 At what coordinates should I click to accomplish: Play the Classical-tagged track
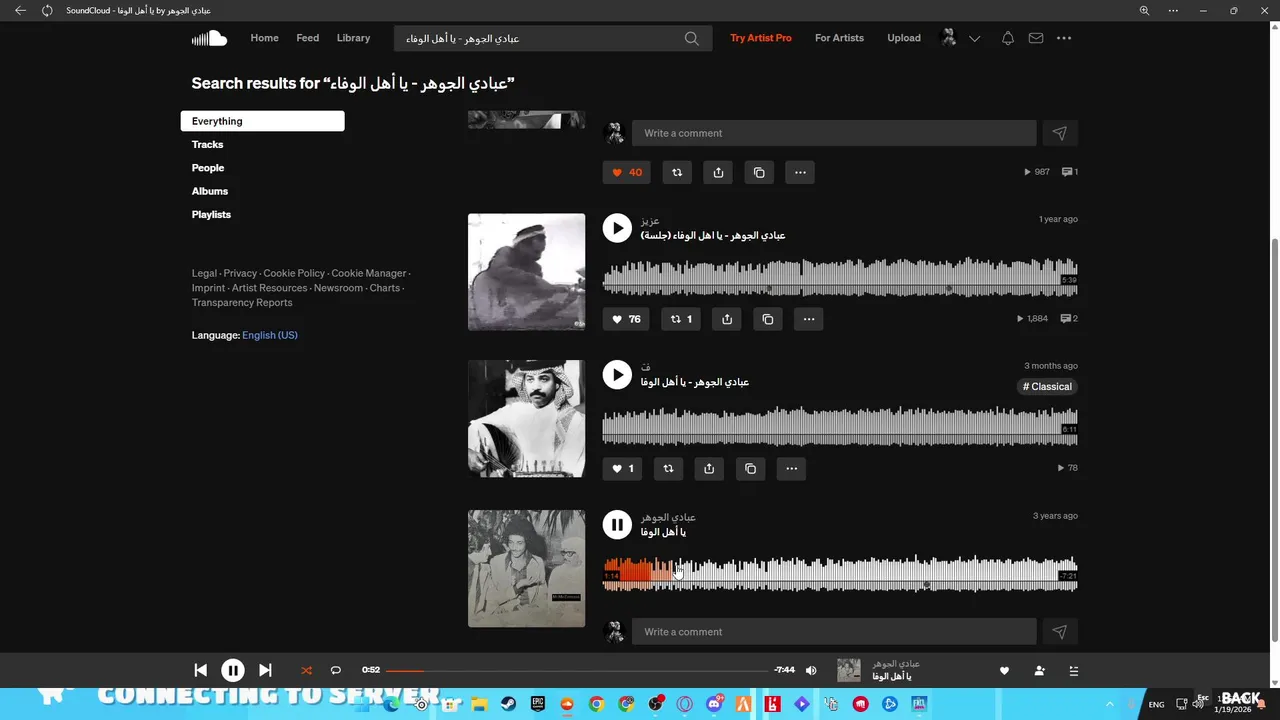617,375
